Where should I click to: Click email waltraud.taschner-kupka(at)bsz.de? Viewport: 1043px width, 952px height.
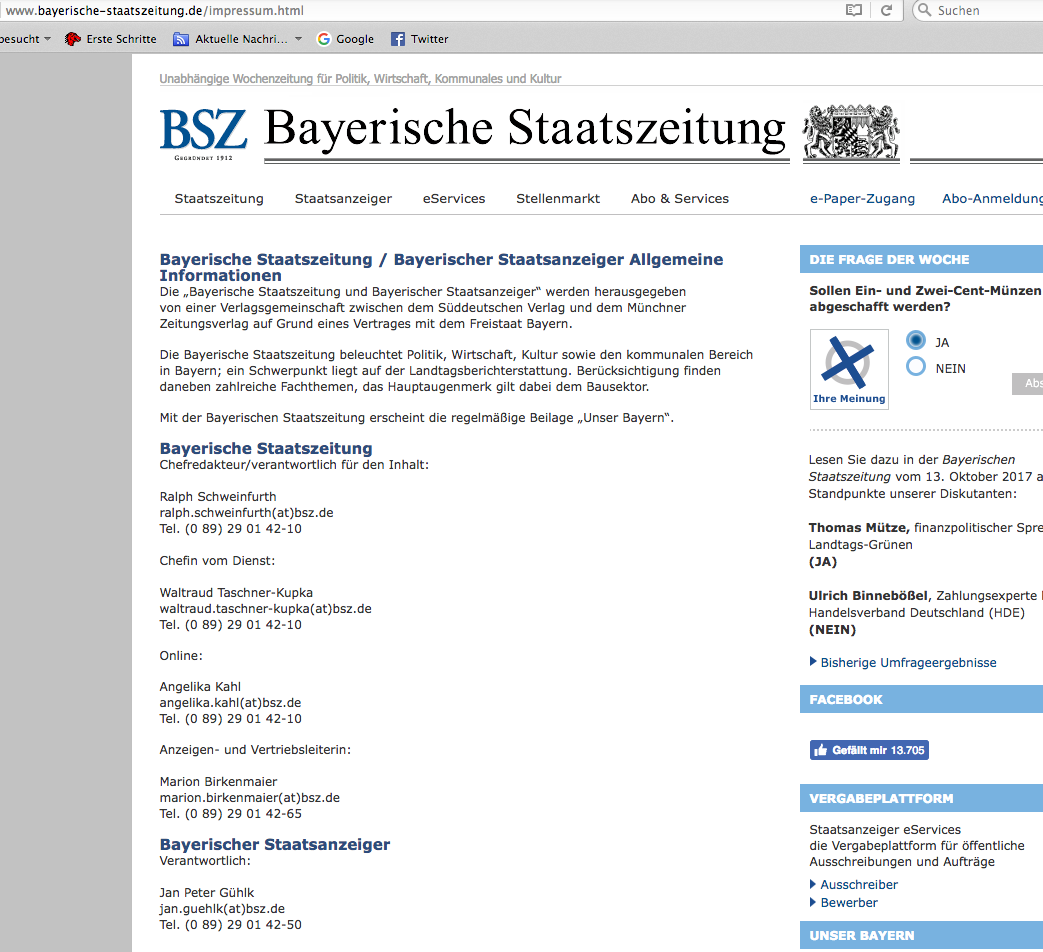coord(265,609)
